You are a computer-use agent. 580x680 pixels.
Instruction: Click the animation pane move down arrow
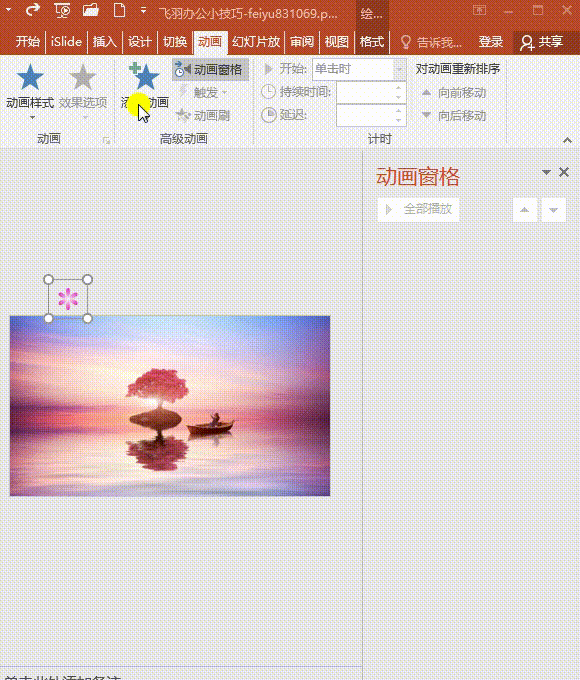(x=554, y=210)
